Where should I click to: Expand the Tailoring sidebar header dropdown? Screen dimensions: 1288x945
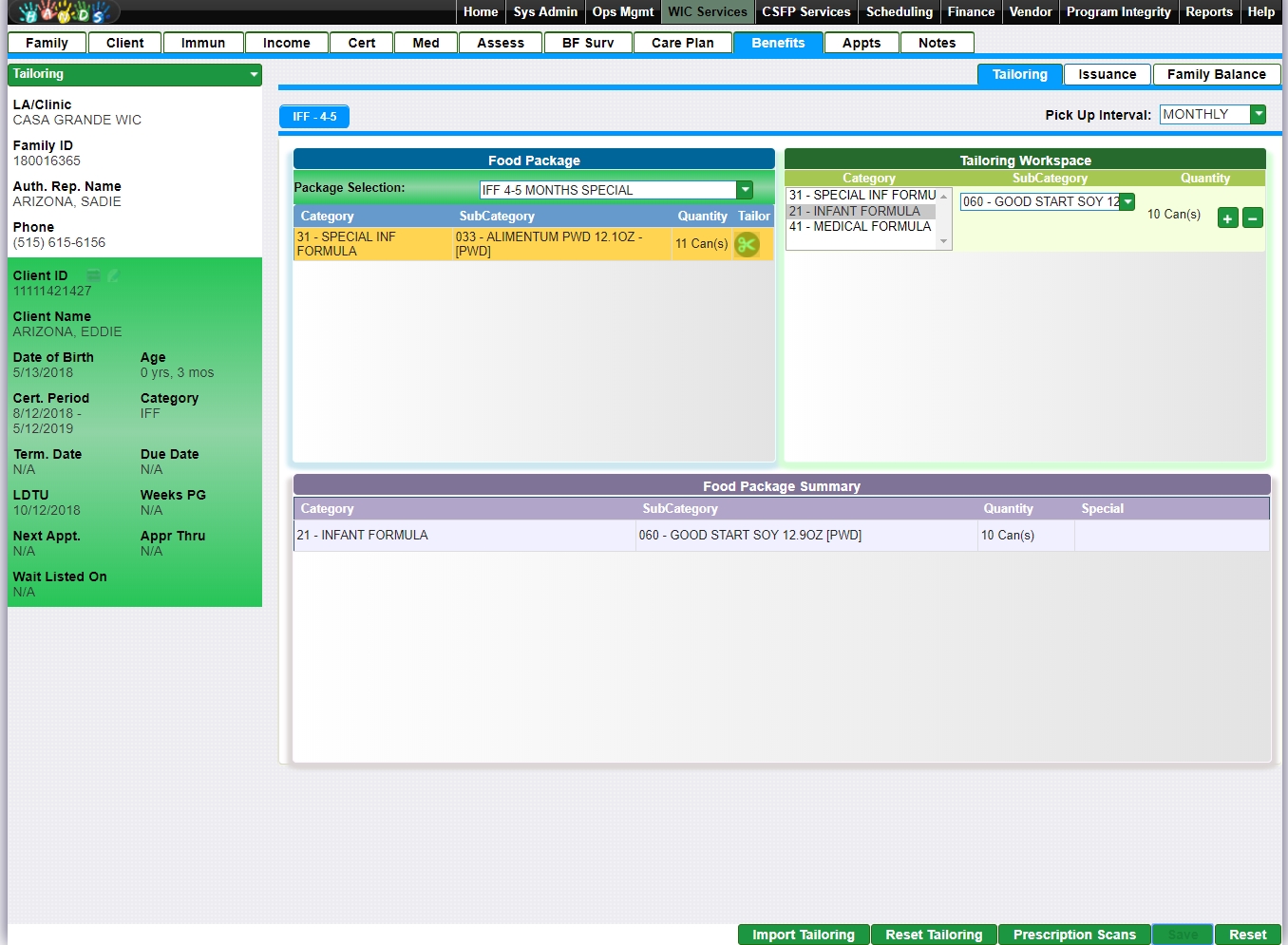pyautogui.click(x=254, y=74)
